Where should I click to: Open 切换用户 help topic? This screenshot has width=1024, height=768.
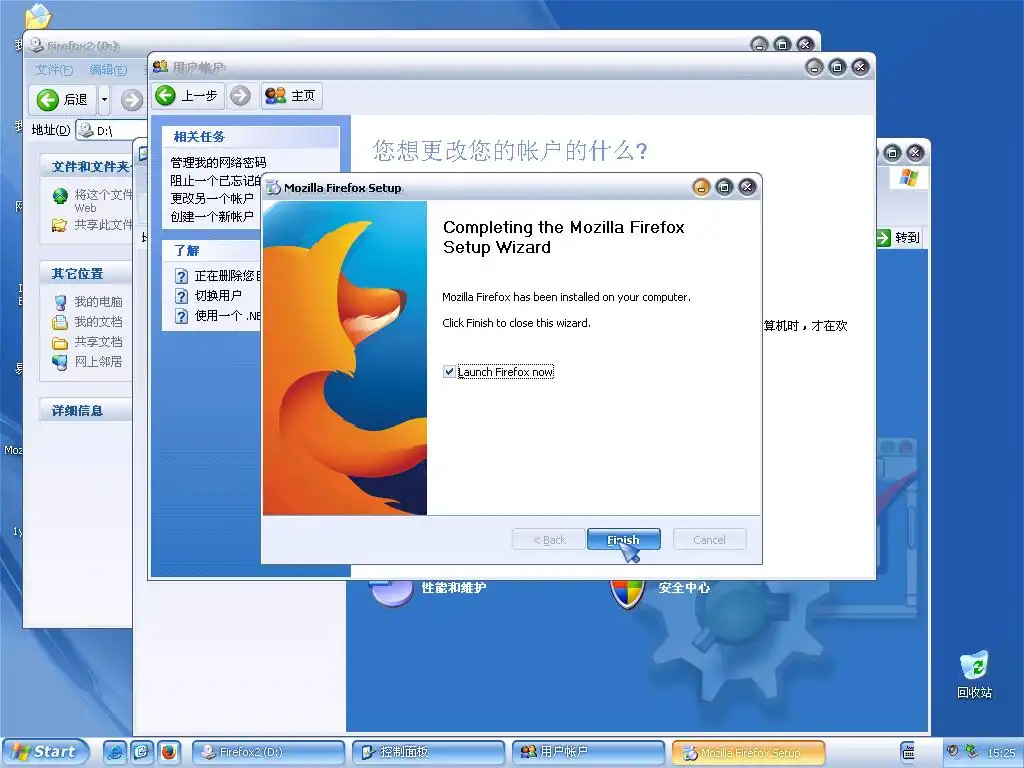[x=218, y=295]
